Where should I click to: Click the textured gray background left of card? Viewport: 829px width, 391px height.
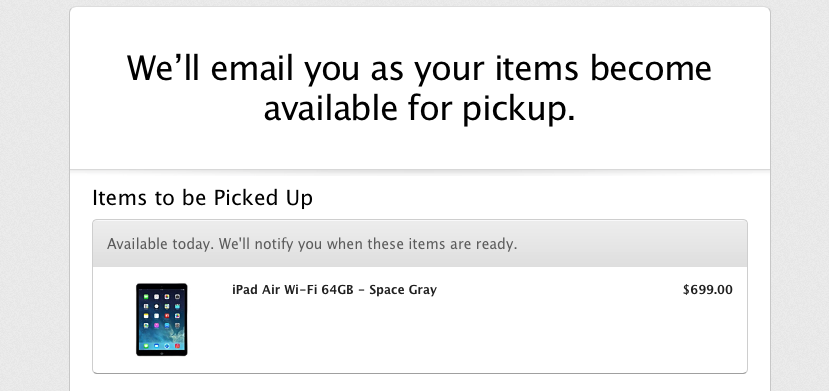coord(34,196)
